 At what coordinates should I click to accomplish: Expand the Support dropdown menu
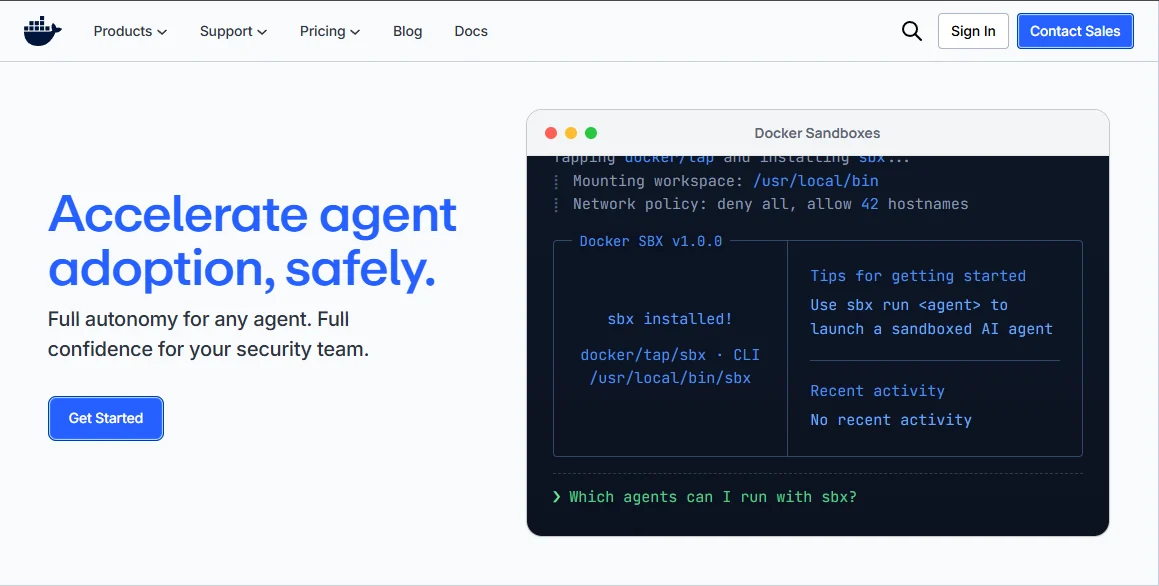point(234,31)
